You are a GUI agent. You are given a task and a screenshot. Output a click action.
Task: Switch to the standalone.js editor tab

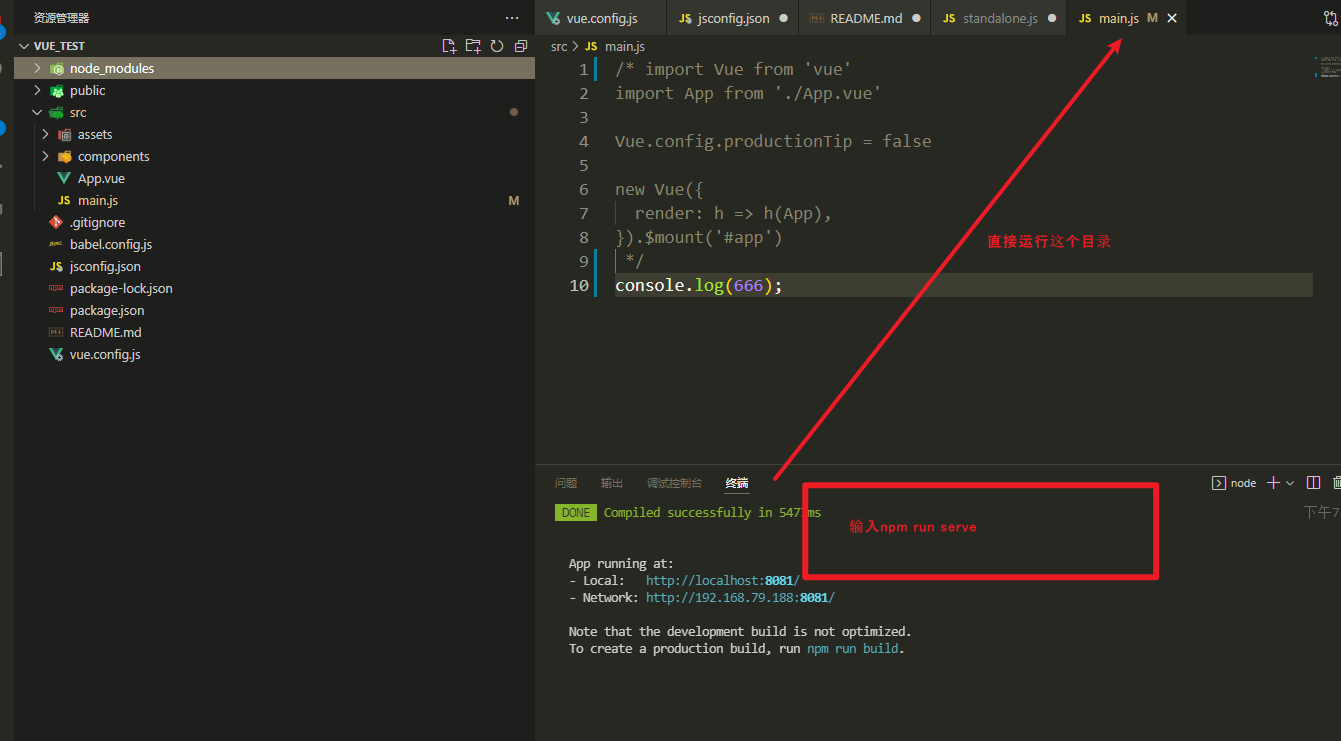(998, 18)
